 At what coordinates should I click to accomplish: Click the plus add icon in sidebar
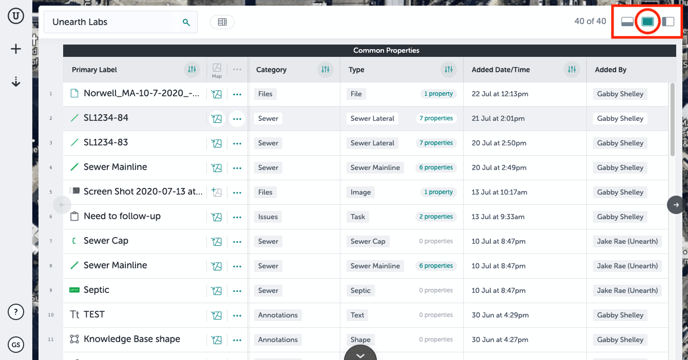coord(16,49)
